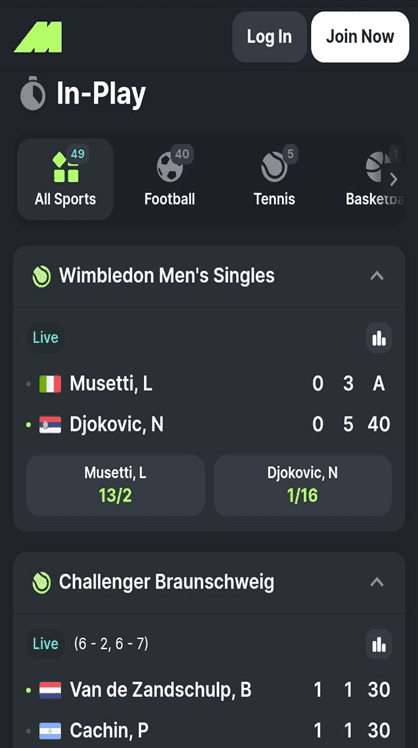Open stats icon for Braunschweig match
Viewport: 418px width, 748px height.
click(x=379, y=644)
